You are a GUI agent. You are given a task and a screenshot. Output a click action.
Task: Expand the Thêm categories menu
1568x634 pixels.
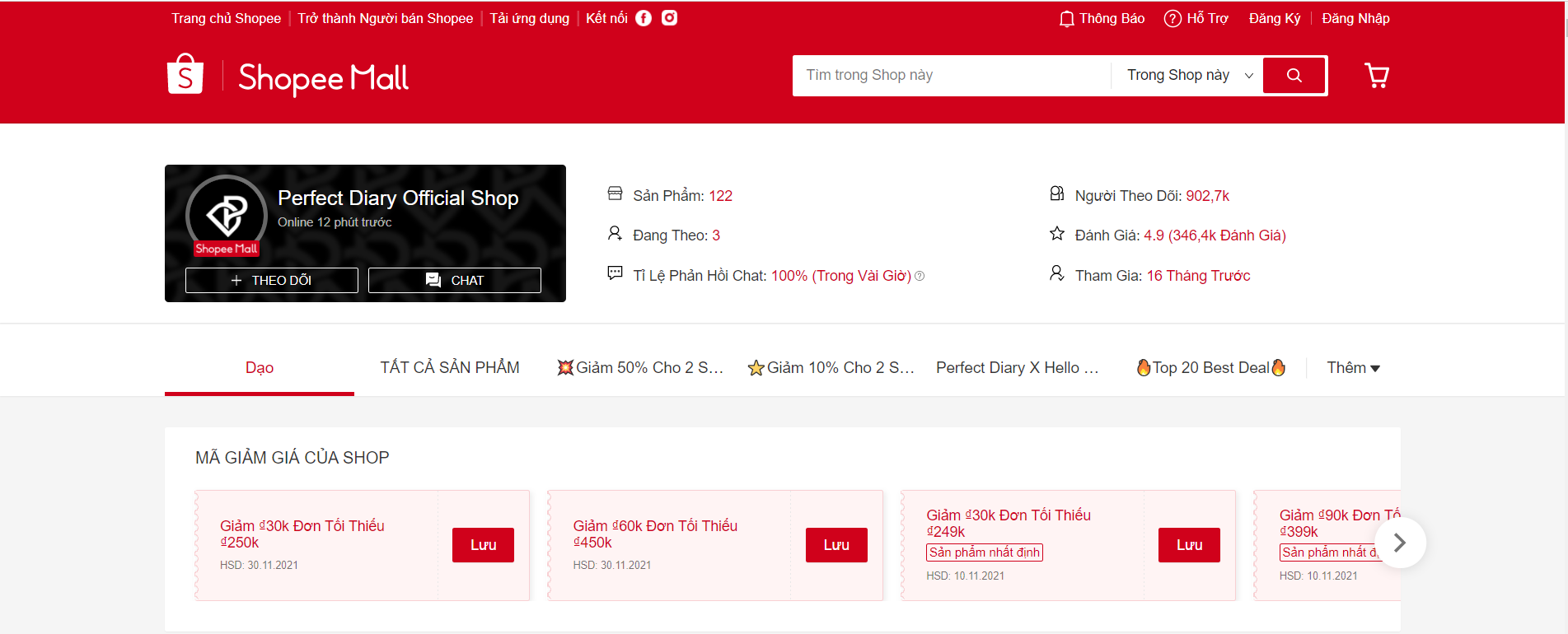(1353, 368)
